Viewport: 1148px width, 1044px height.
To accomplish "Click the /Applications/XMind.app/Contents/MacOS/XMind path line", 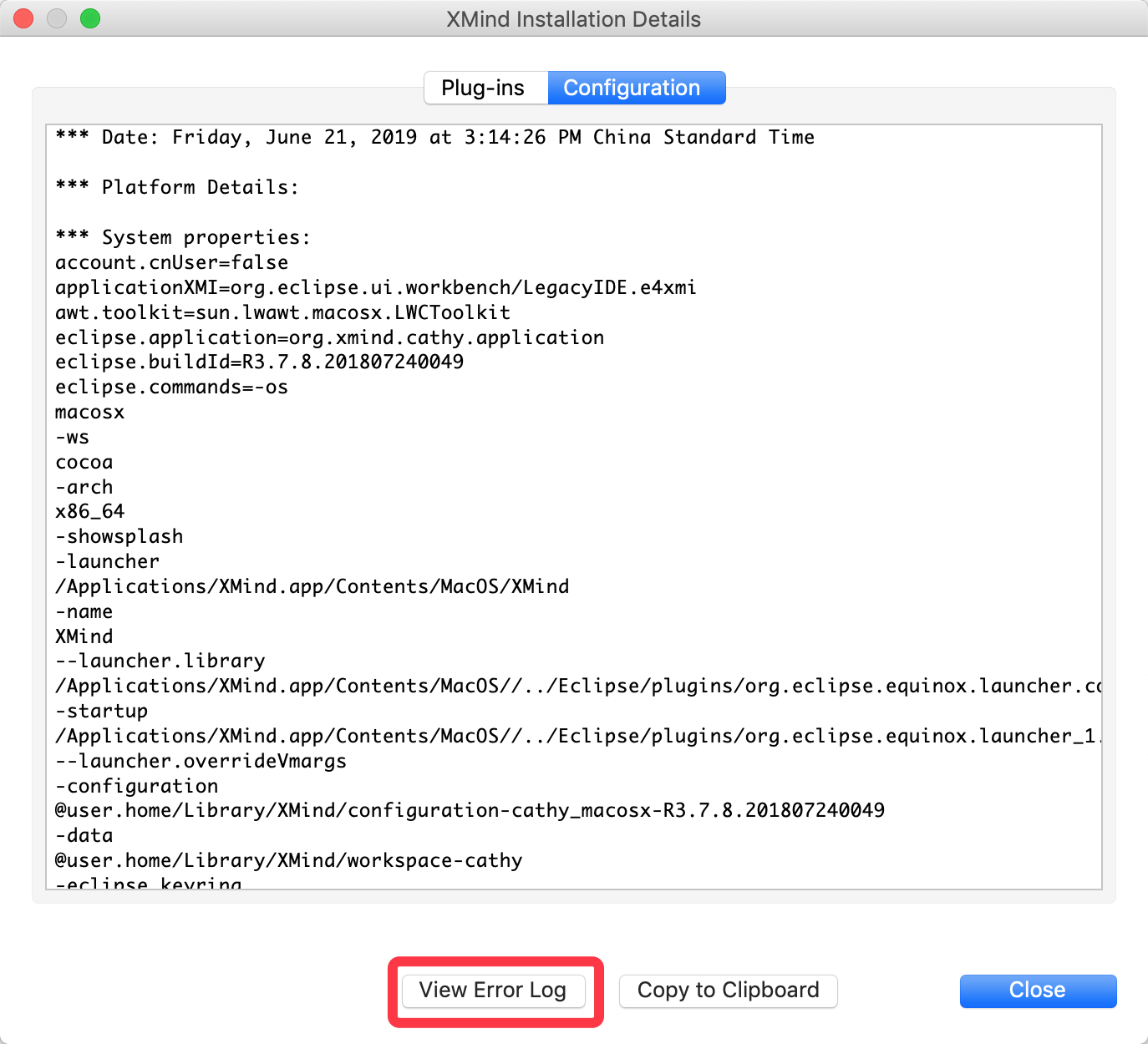I will (312, 586).
